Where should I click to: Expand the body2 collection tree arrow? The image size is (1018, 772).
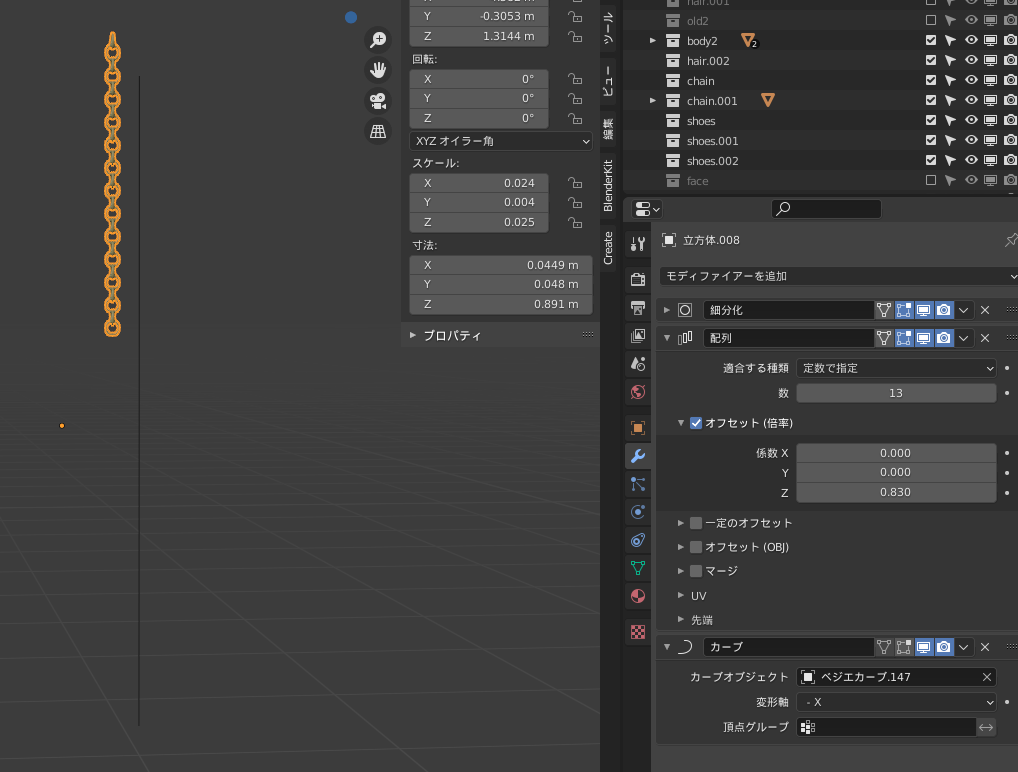pos(652,40)
